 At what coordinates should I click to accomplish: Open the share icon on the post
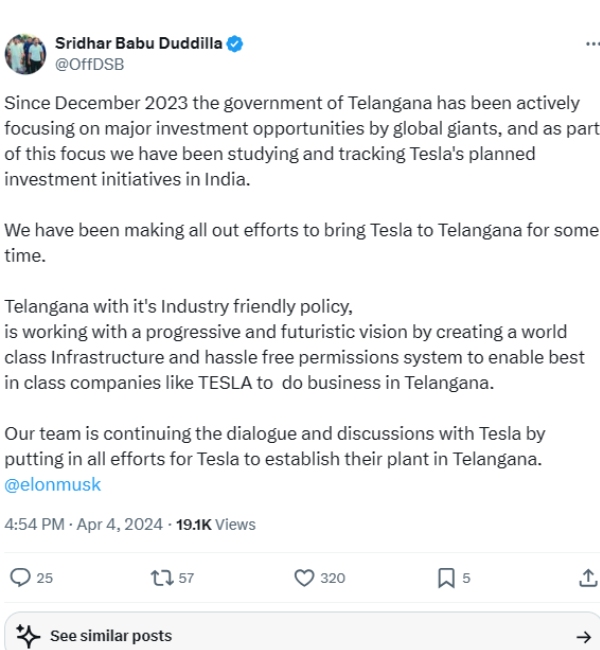(x=588, y=577)
